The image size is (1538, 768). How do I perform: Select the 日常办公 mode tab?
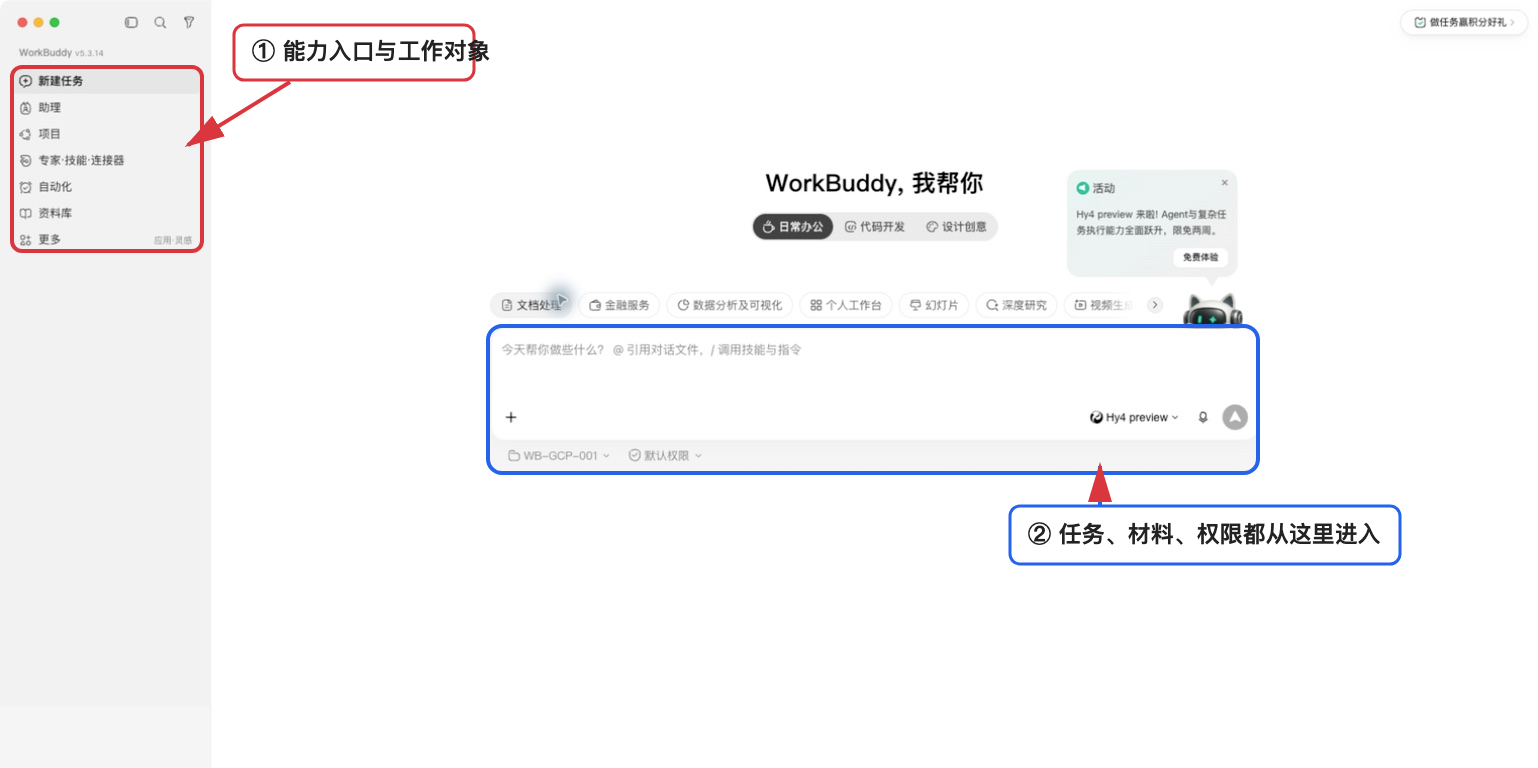793,227
